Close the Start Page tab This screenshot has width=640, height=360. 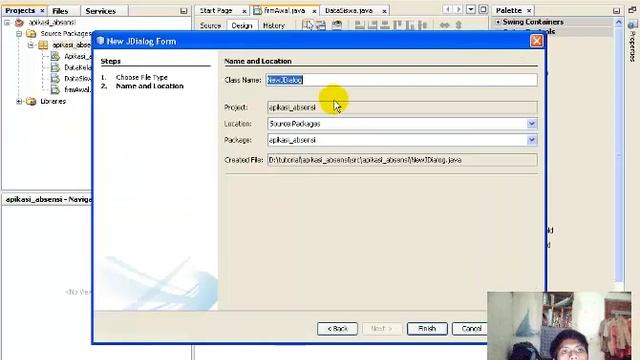244,11
